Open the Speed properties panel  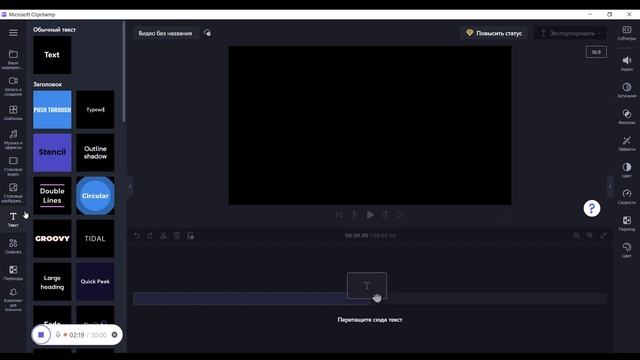pos(627,197)
